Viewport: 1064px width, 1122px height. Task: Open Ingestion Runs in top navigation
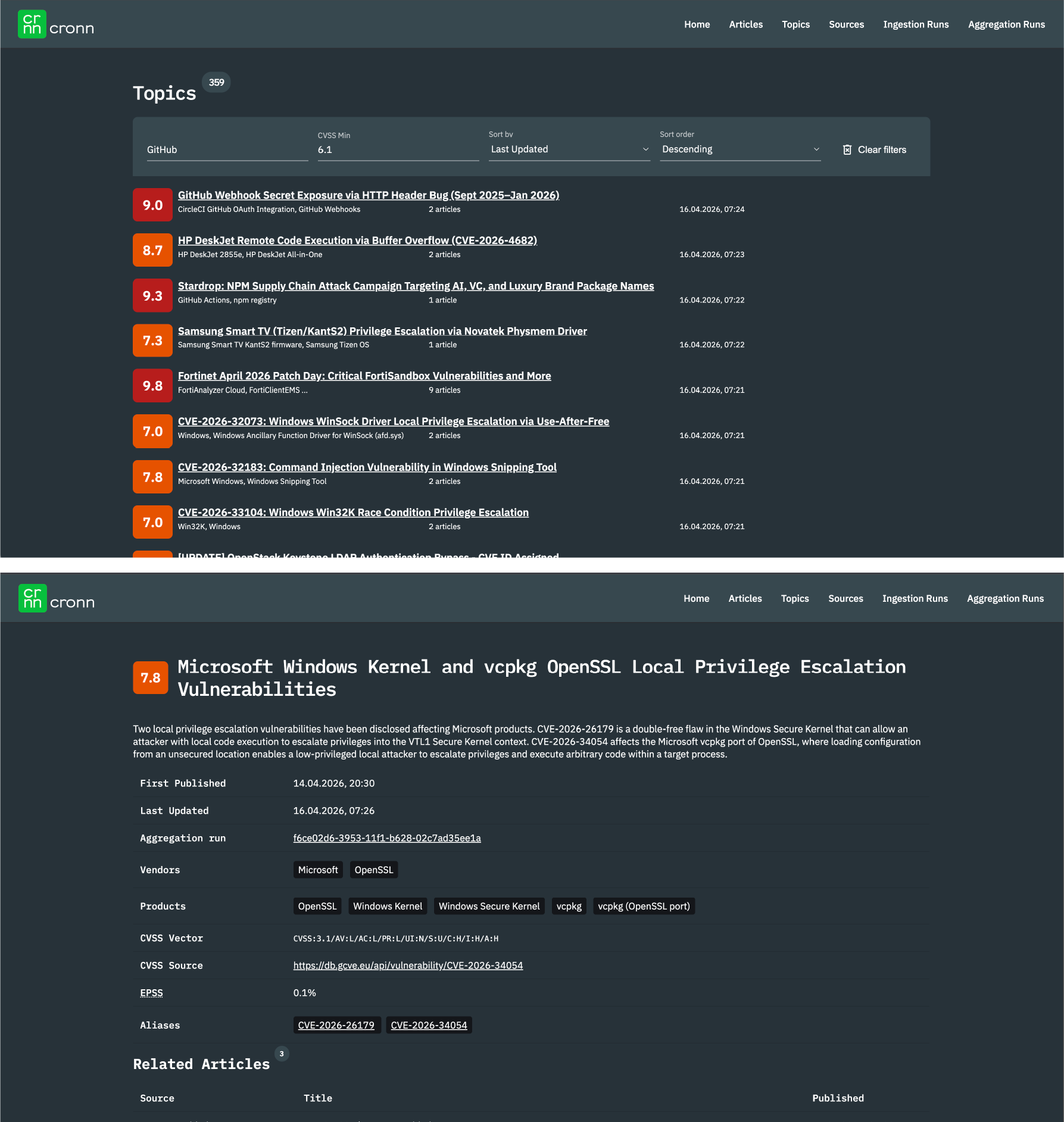916,24
